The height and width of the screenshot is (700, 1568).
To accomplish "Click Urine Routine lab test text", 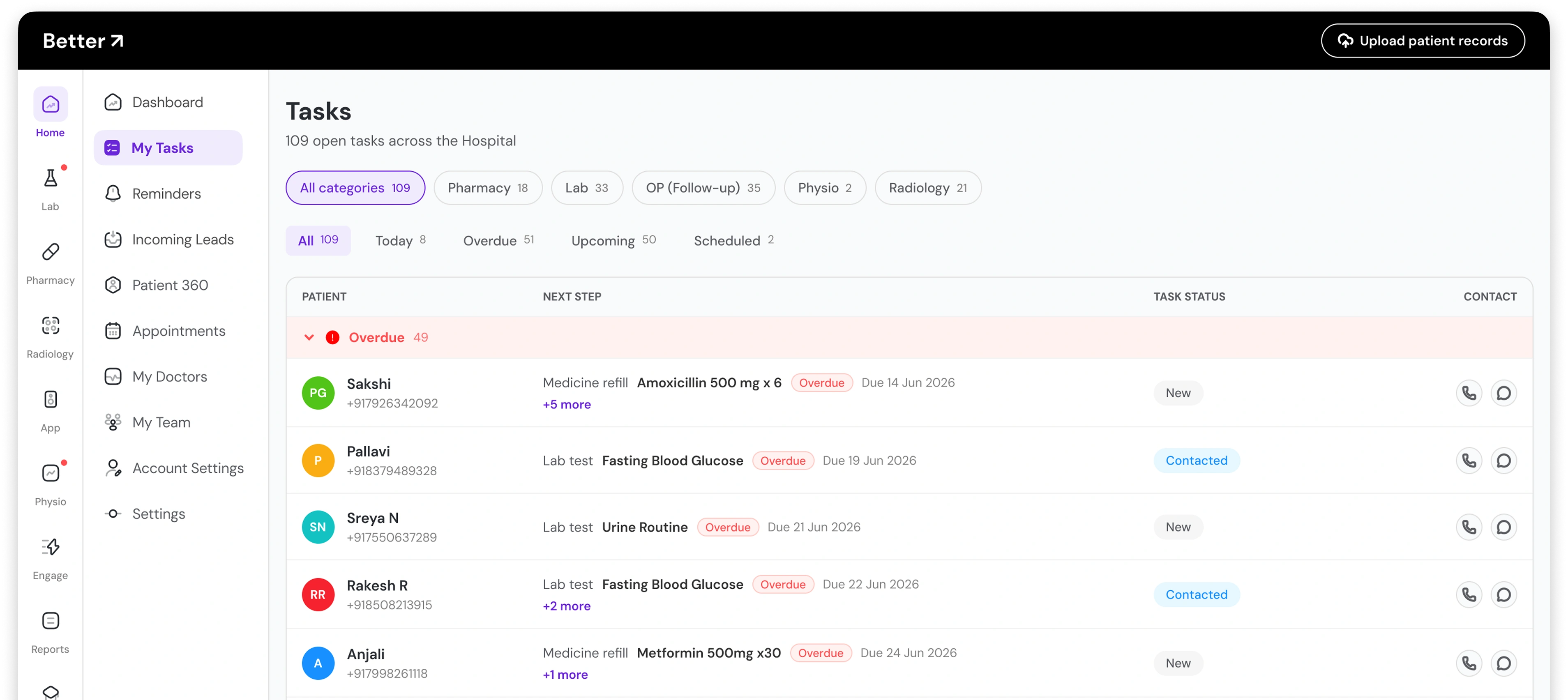I will click(645, 527).
